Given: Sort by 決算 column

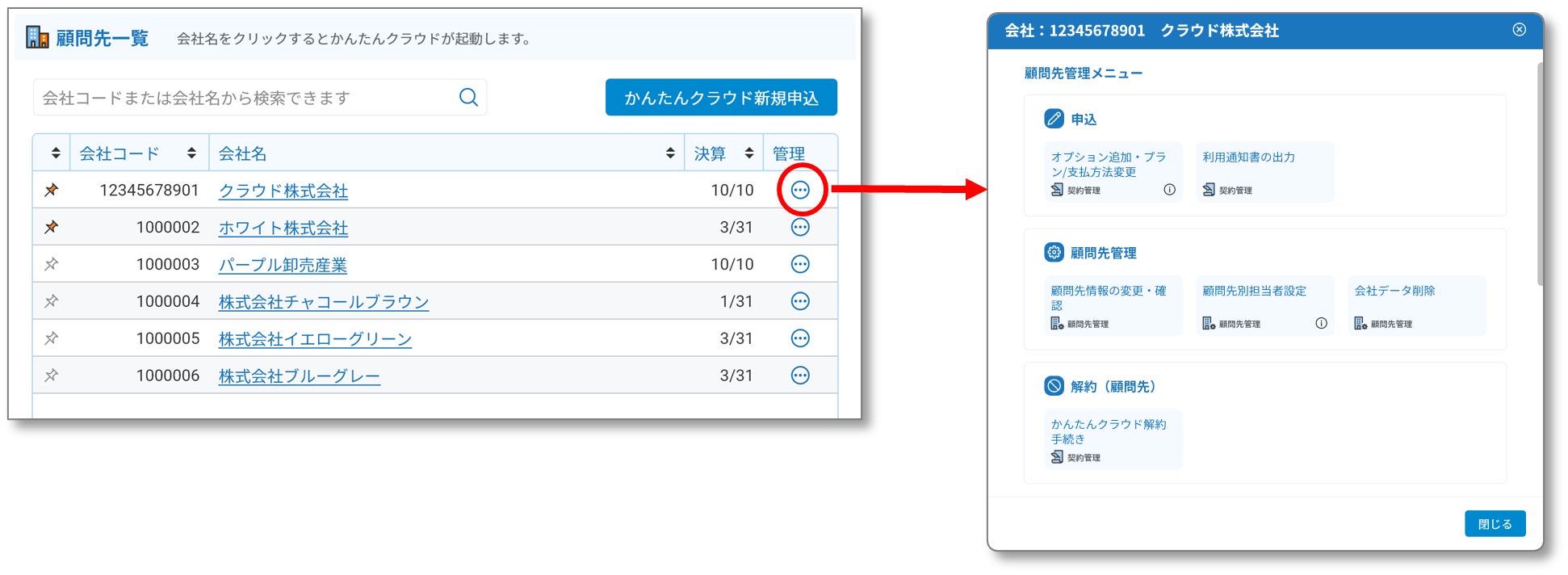Looking at the screenshot, I should pos(748,153).
